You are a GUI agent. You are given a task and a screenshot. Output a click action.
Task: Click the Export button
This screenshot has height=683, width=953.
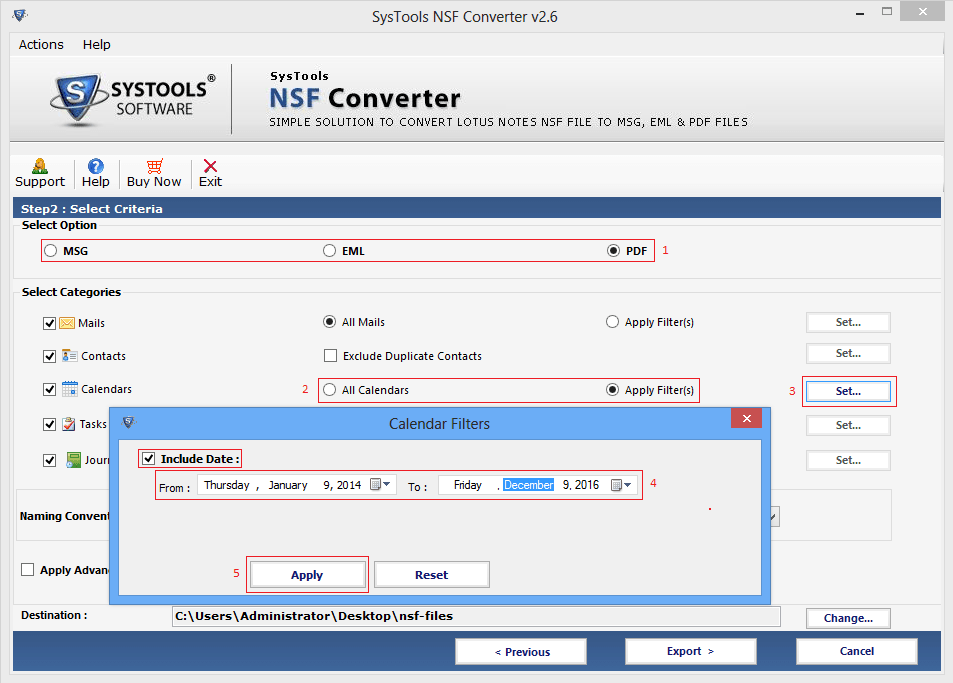pyautogui.click(x=690, y=651)
